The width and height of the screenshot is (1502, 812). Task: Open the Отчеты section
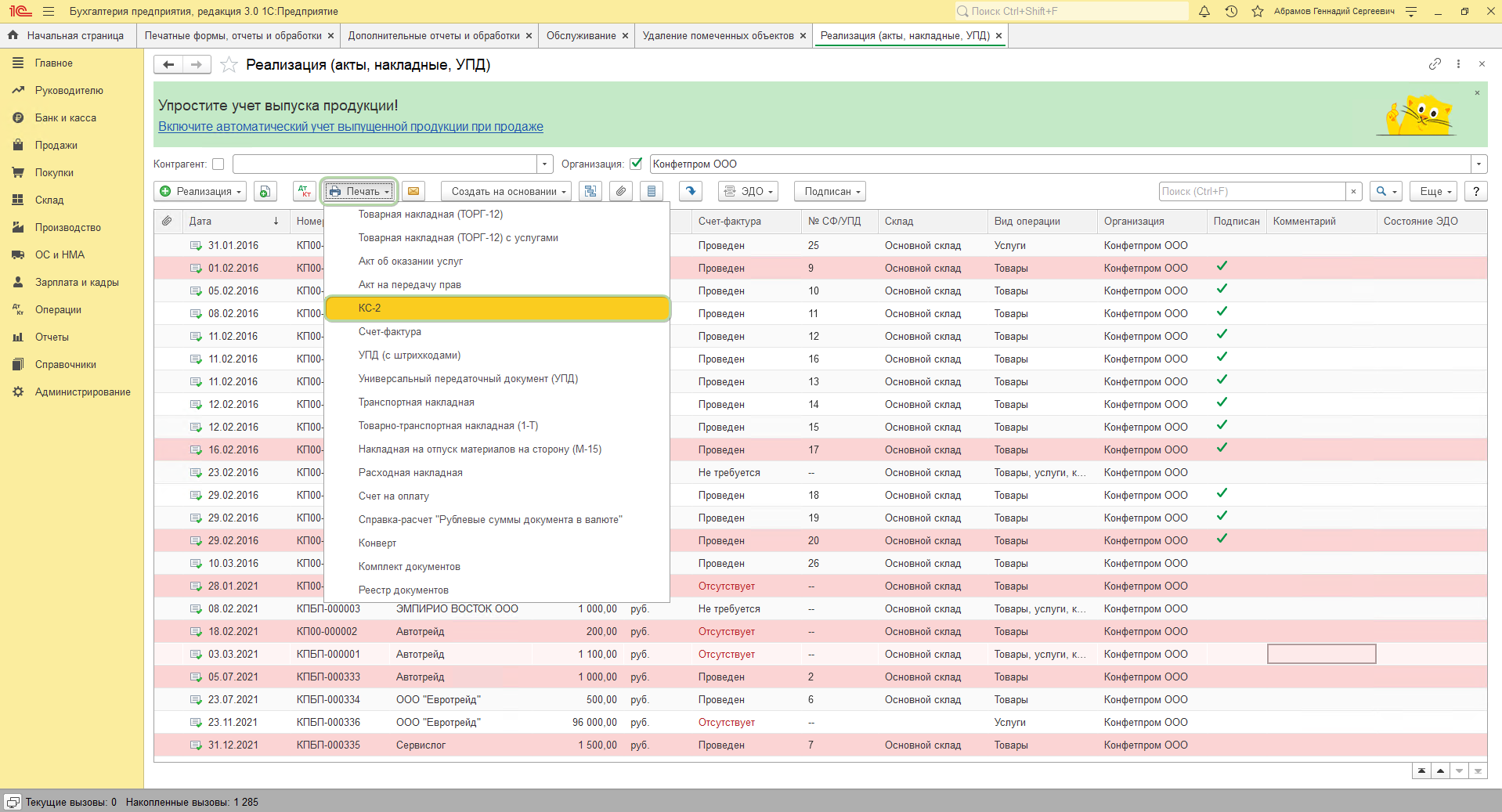[x=52, y=337]
